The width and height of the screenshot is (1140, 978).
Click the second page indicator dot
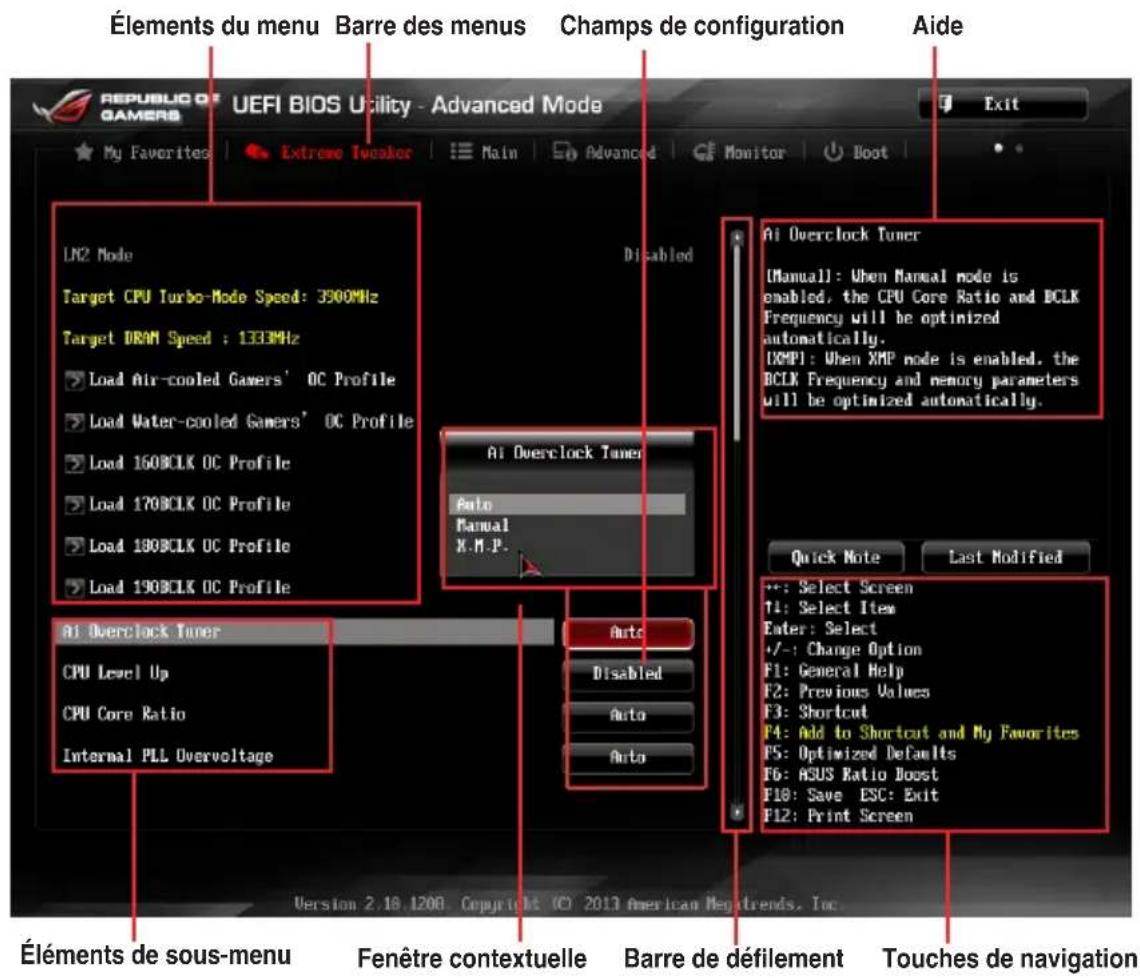1019,148
